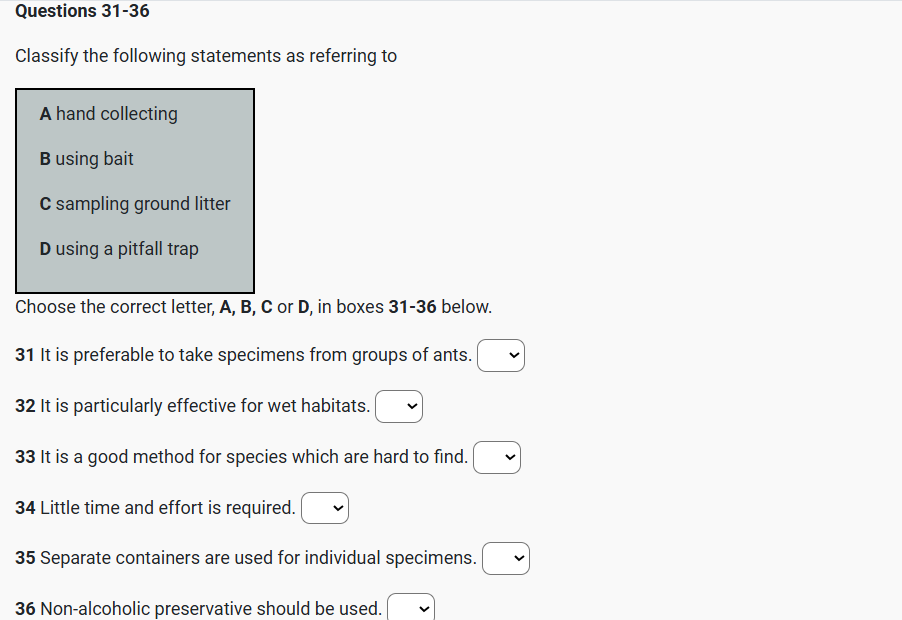Click the 'Classify the following statements' instruction
The image size is (902, 620).
(206, 56)
